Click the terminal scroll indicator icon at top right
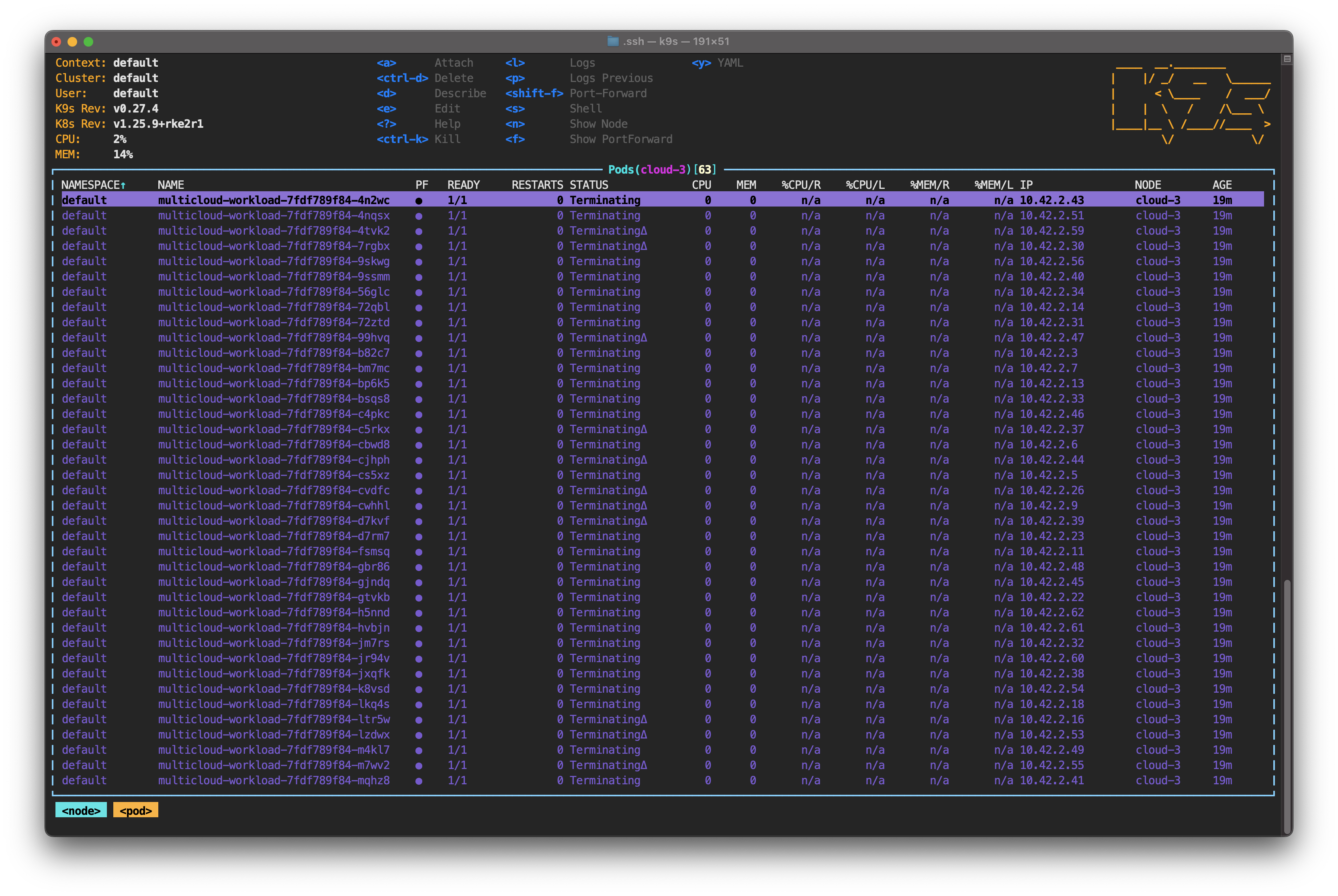 pos(1287,59)
